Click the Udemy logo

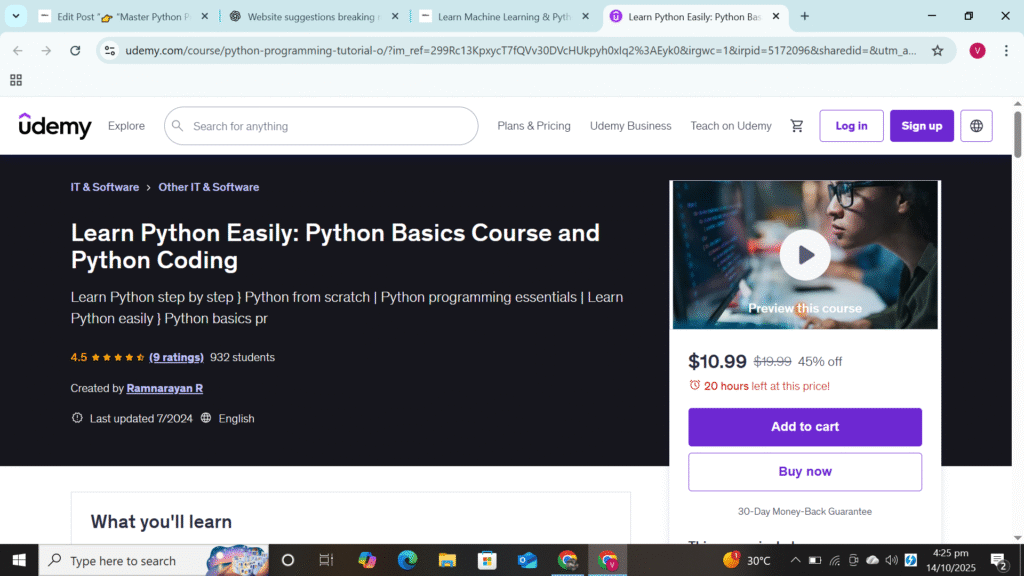(x=55, y=126)
